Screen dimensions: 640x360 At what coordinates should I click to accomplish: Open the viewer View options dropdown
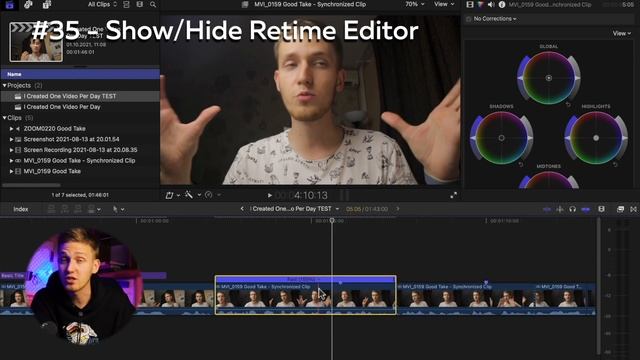[444, 4]
